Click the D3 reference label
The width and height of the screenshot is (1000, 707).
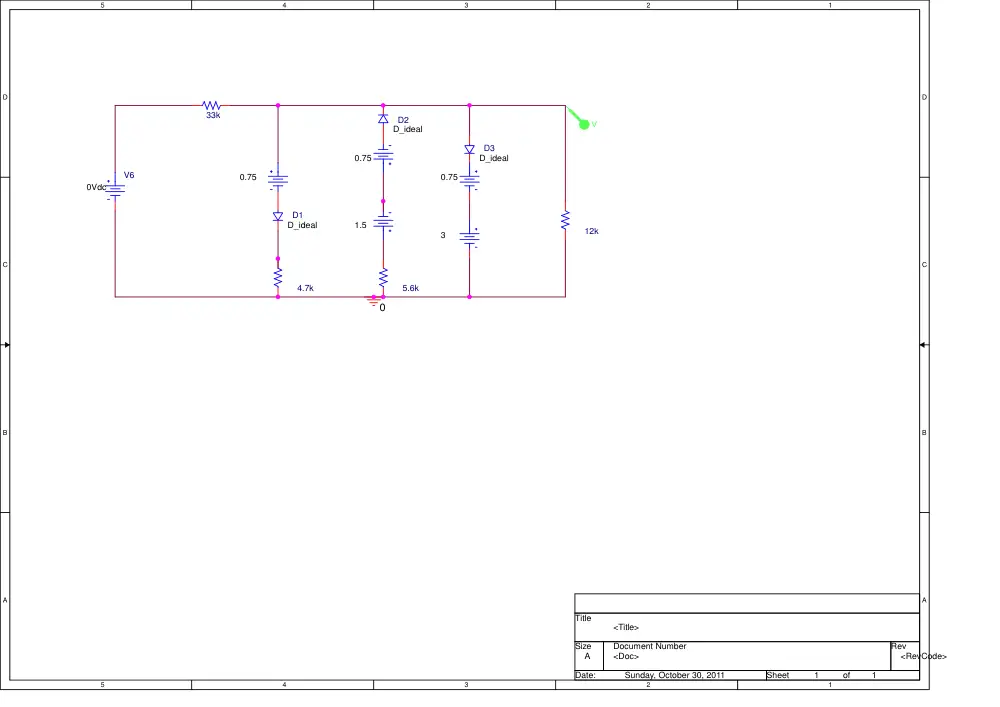[x=489, y=149]
